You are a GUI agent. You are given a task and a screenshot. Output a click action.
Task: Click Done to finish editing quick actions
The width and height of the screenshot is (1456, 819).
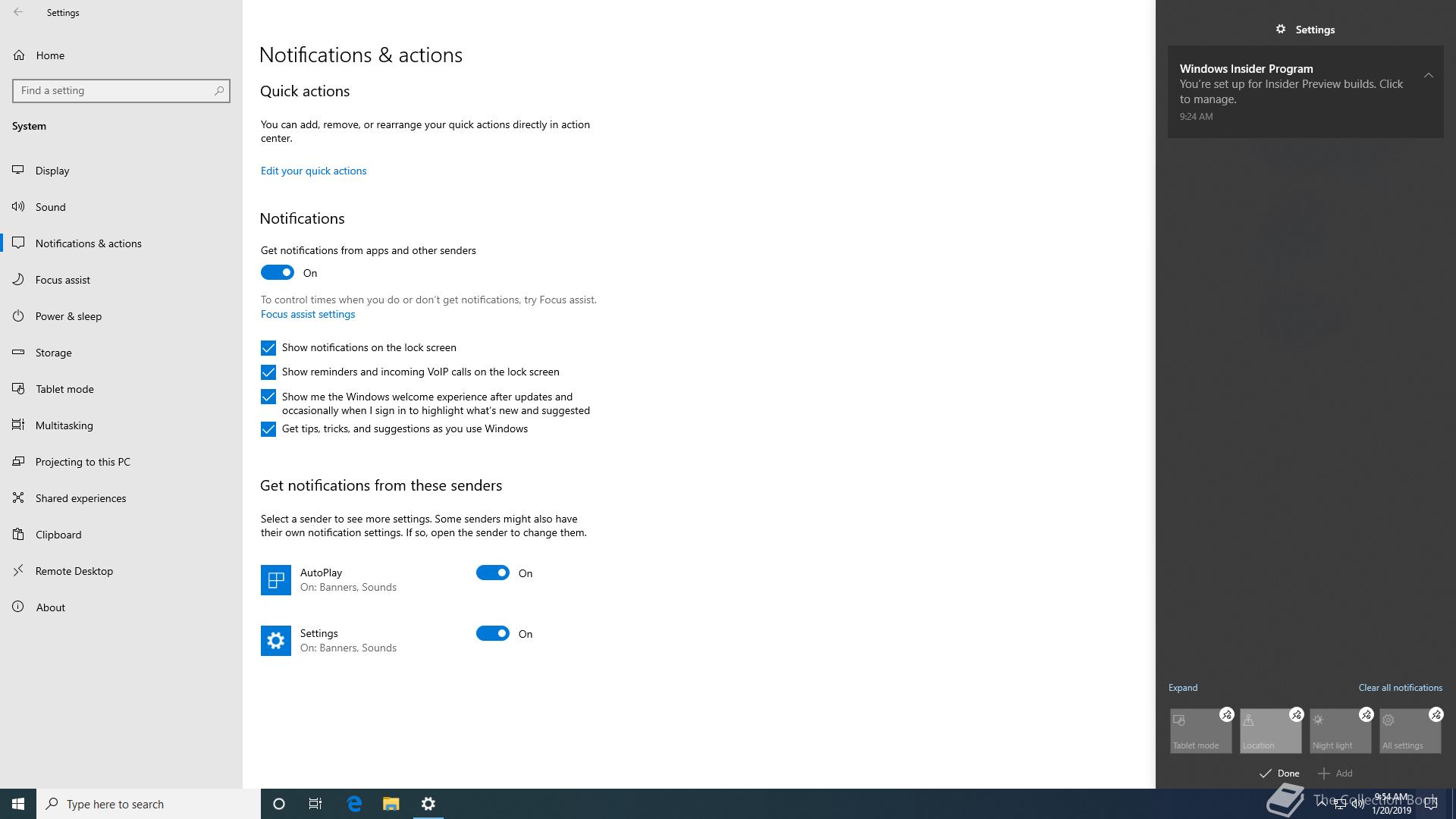coord(1279,773)
